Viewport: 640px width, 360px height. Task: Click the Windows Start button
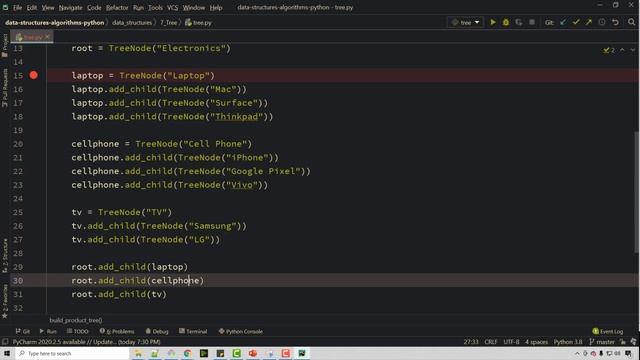pos(7,353)
